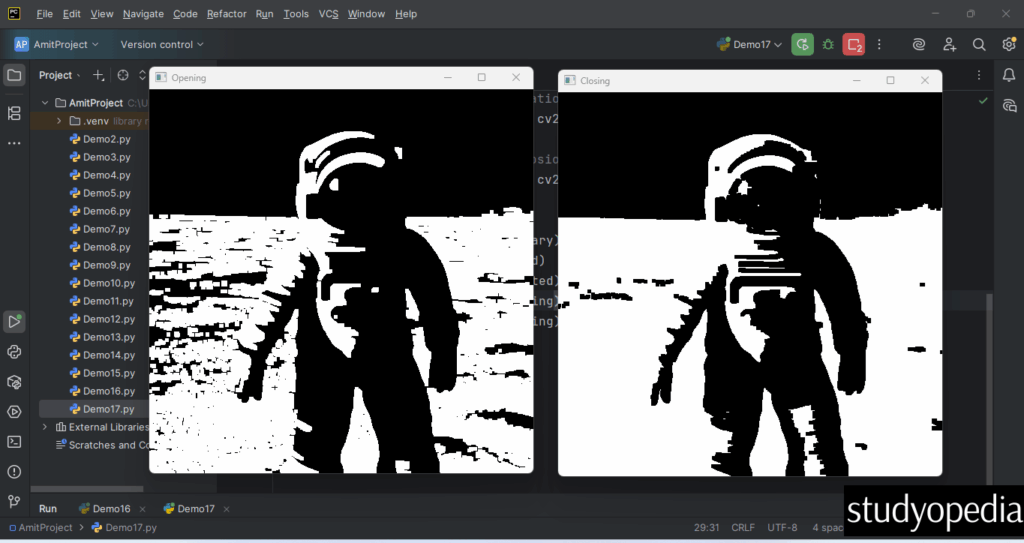Select Demo10.py in project tree
Viewport: 1024px width, 543px height.
pos(102,283)
